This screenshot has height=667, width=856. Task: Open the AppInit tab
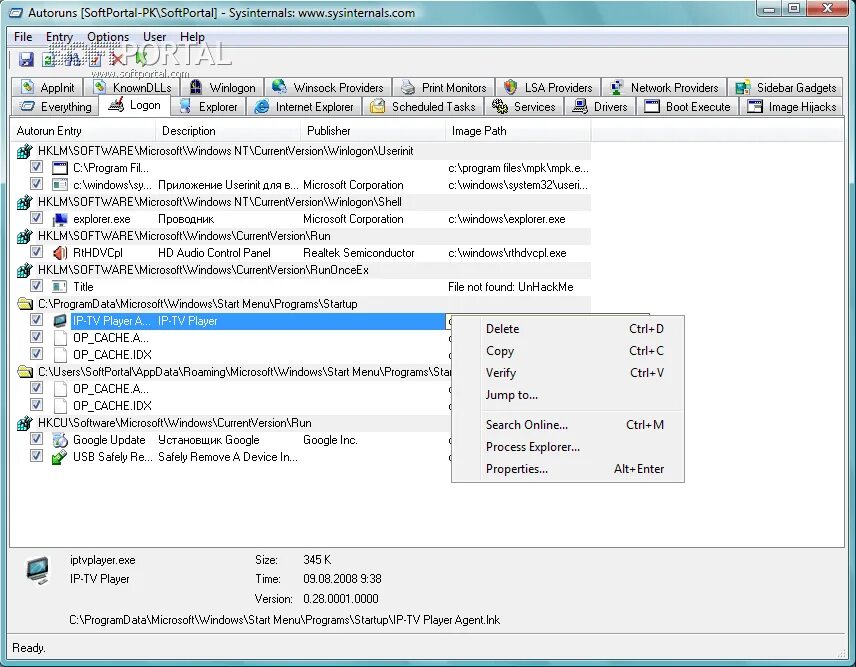pos(47,87)
